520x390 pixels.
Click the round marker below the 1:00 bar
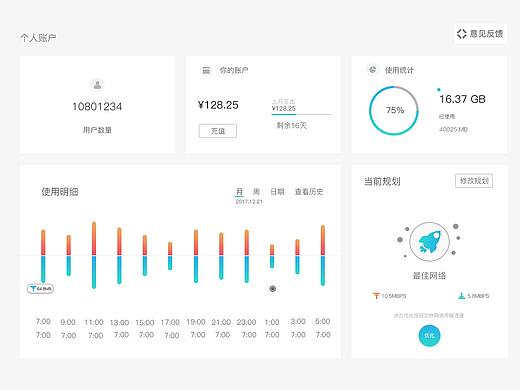(272, 289)
